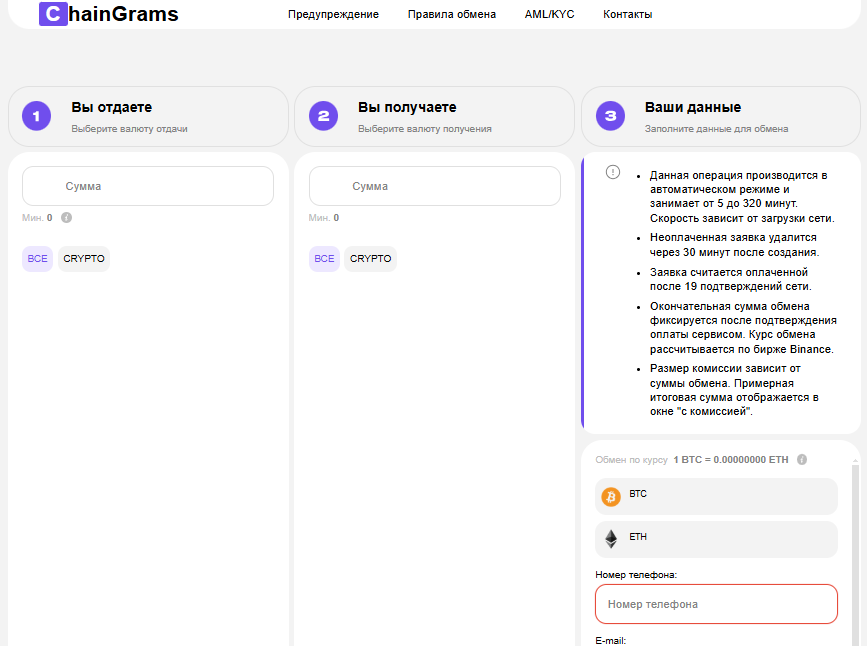Click the Номер телефона input field
Viewport: 867px width, 646px height.
click(x=716, y=604)
